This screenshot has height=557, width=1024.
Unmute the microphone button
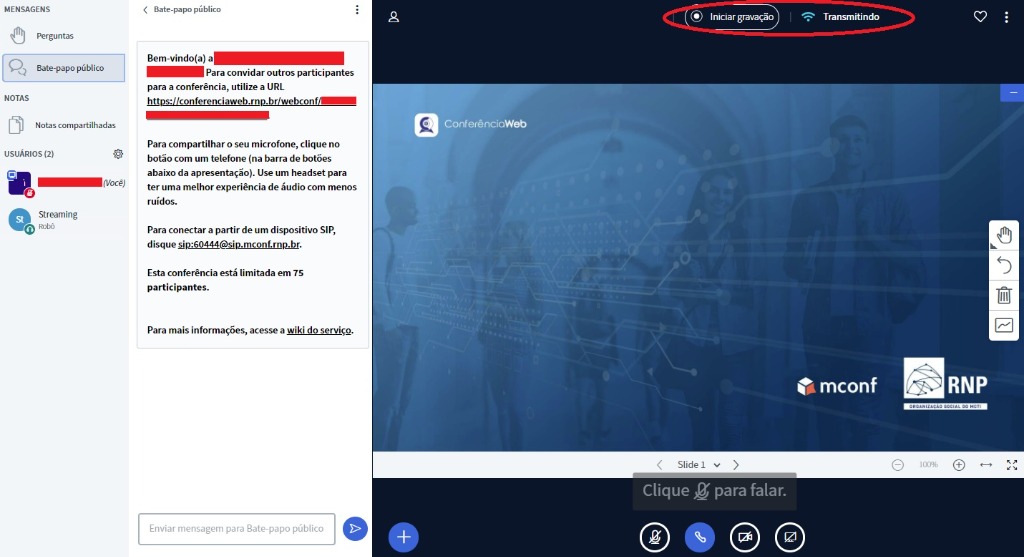(654, 537)
